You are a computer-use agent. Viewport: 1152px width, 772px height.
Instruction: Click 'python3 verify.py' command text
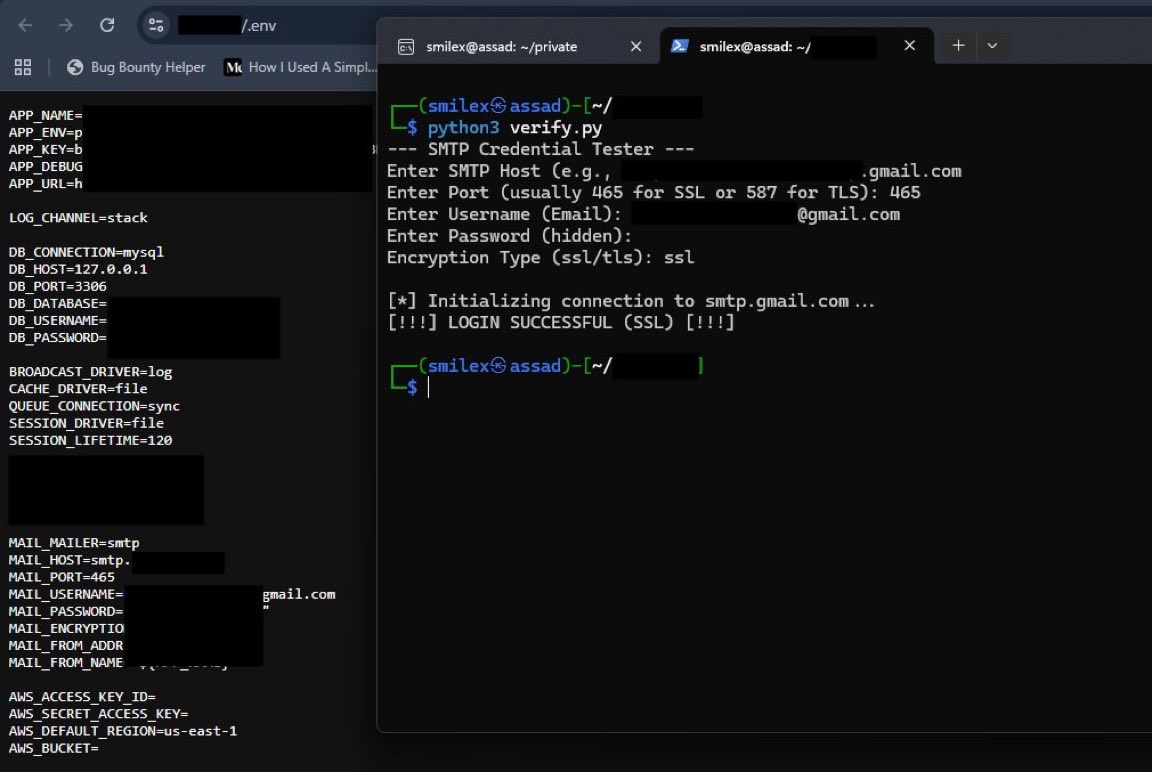[514, 128]
